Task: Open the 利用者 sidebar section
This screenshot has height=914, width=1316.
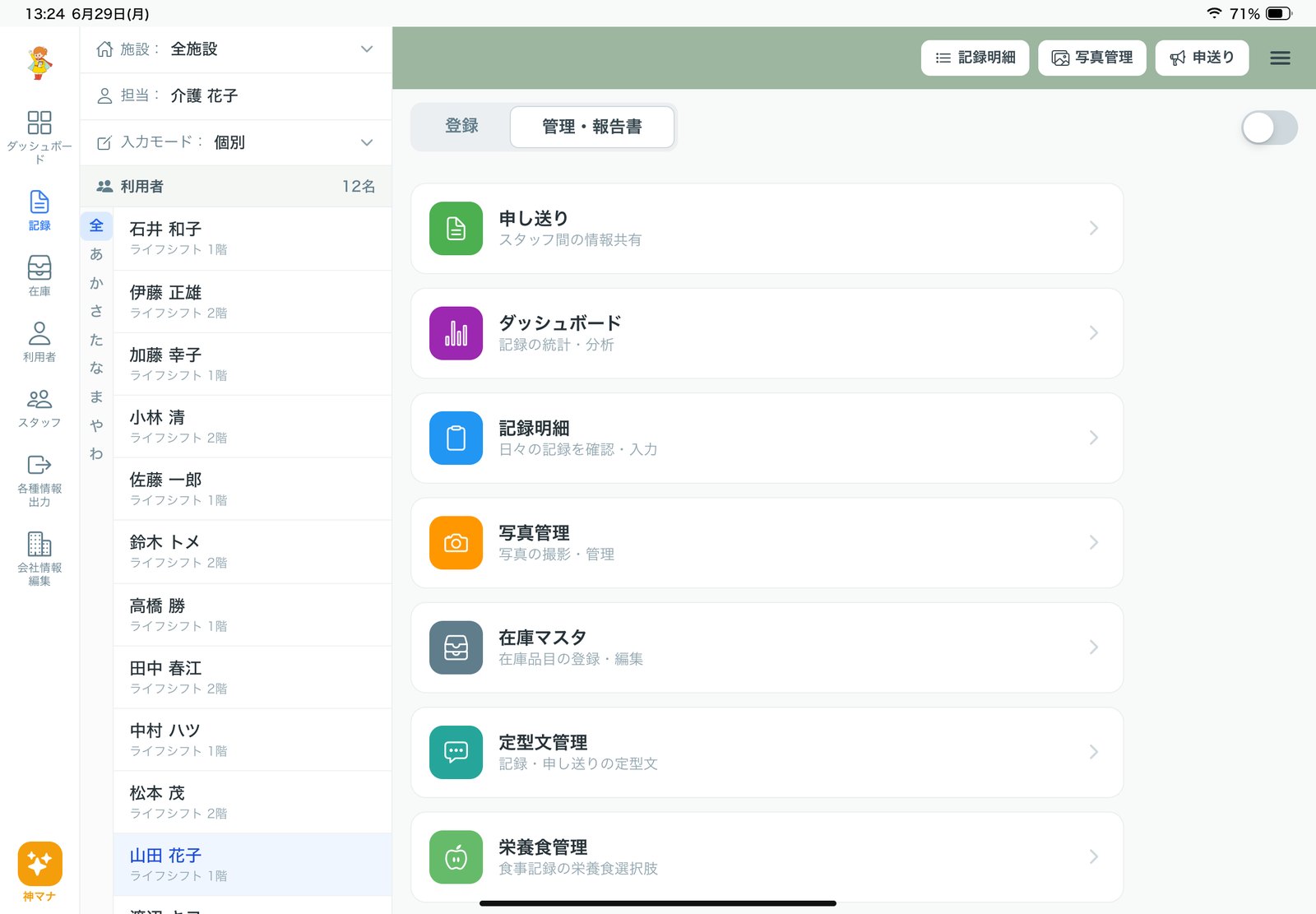Action: click(39, 341)
